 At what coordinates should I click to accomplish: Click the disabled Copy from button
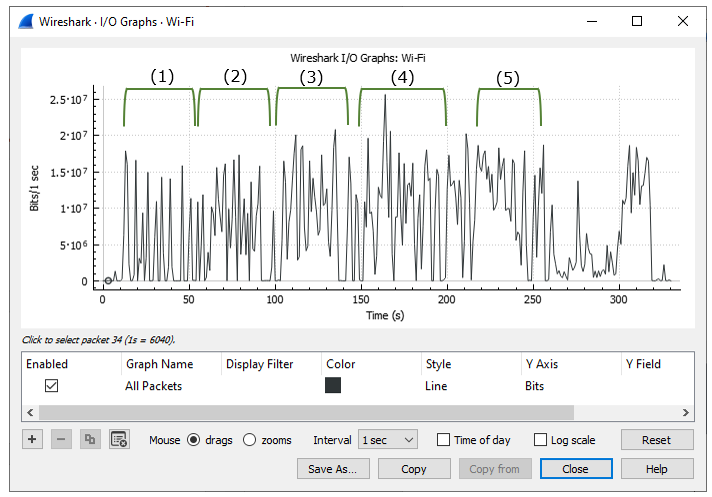click(495, 469)
